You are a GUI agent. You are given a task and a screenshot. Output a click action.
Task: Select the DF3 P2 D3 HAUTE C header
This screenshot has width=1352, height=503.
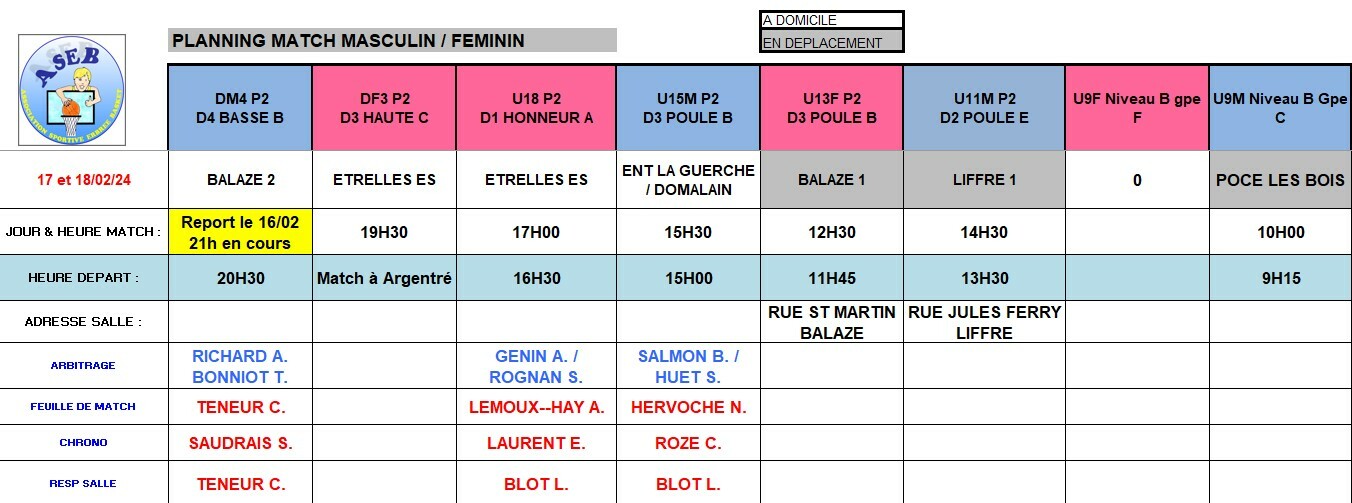pyautogui.click(x=384, y=108)
